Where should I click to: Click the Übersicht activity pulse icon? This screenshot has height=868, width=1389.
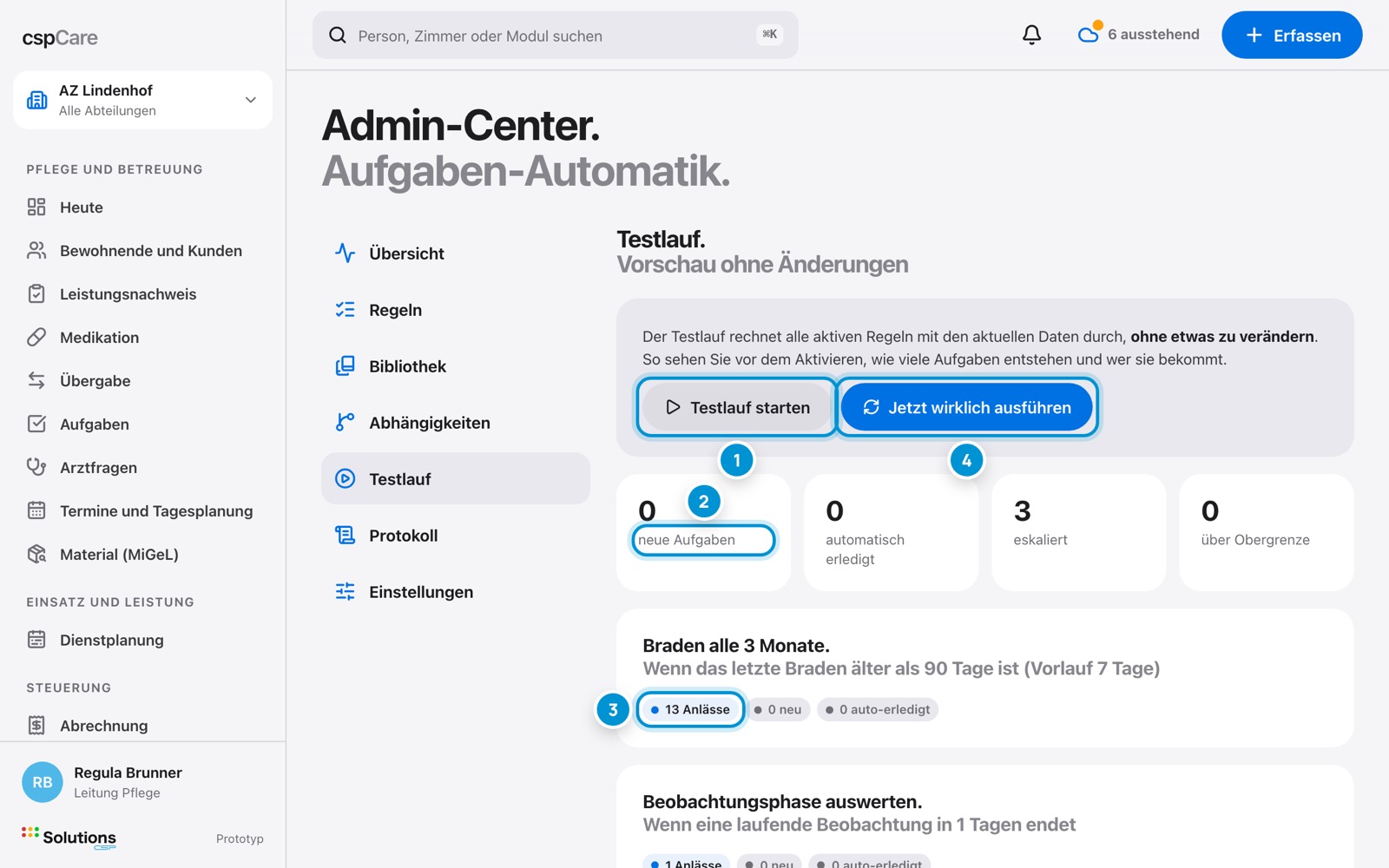(346, 253)
